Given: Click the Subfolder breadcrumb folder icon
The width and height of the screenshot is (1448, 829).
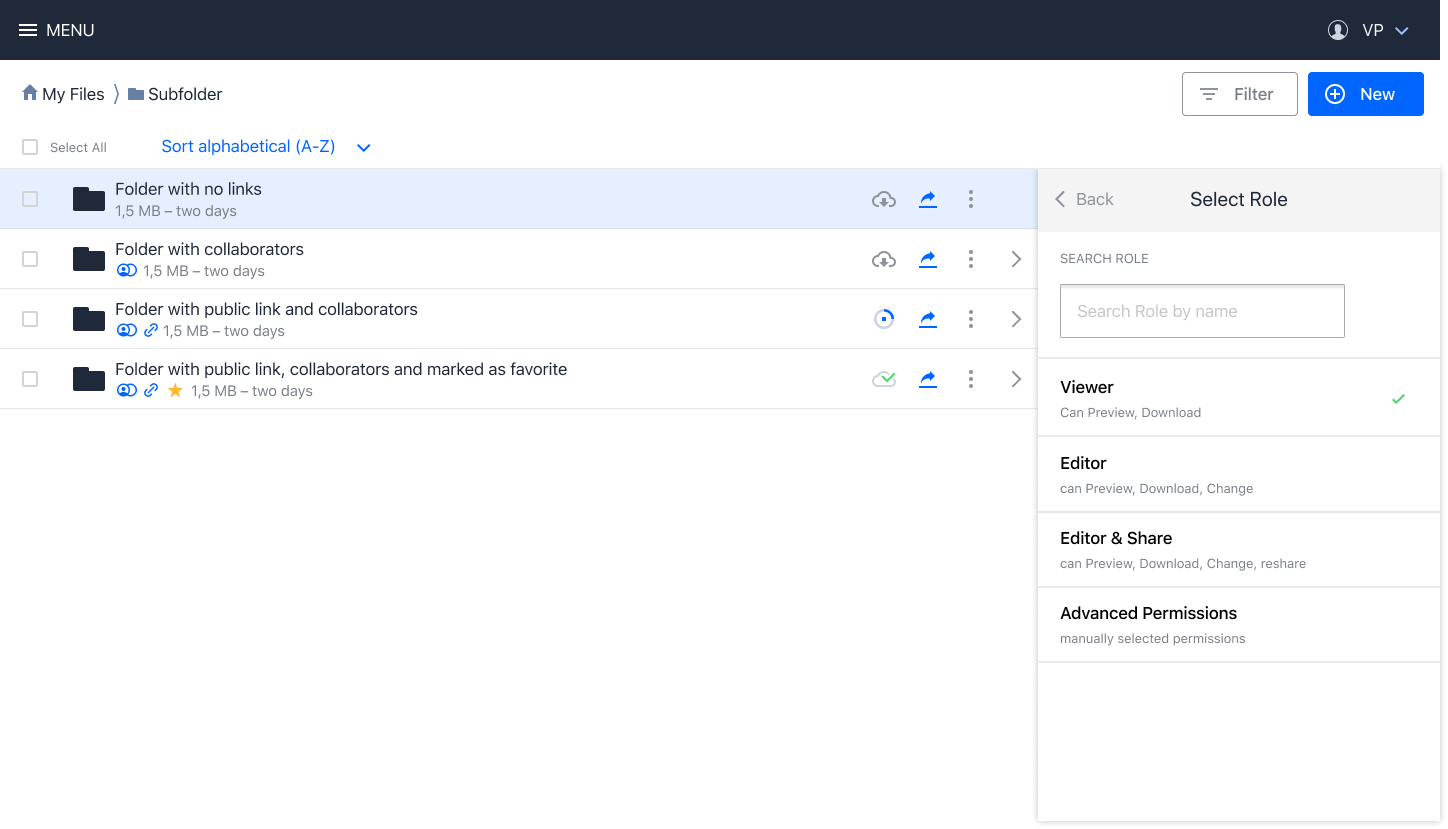Looking at the screenshot, I should [x=136, y=94].
